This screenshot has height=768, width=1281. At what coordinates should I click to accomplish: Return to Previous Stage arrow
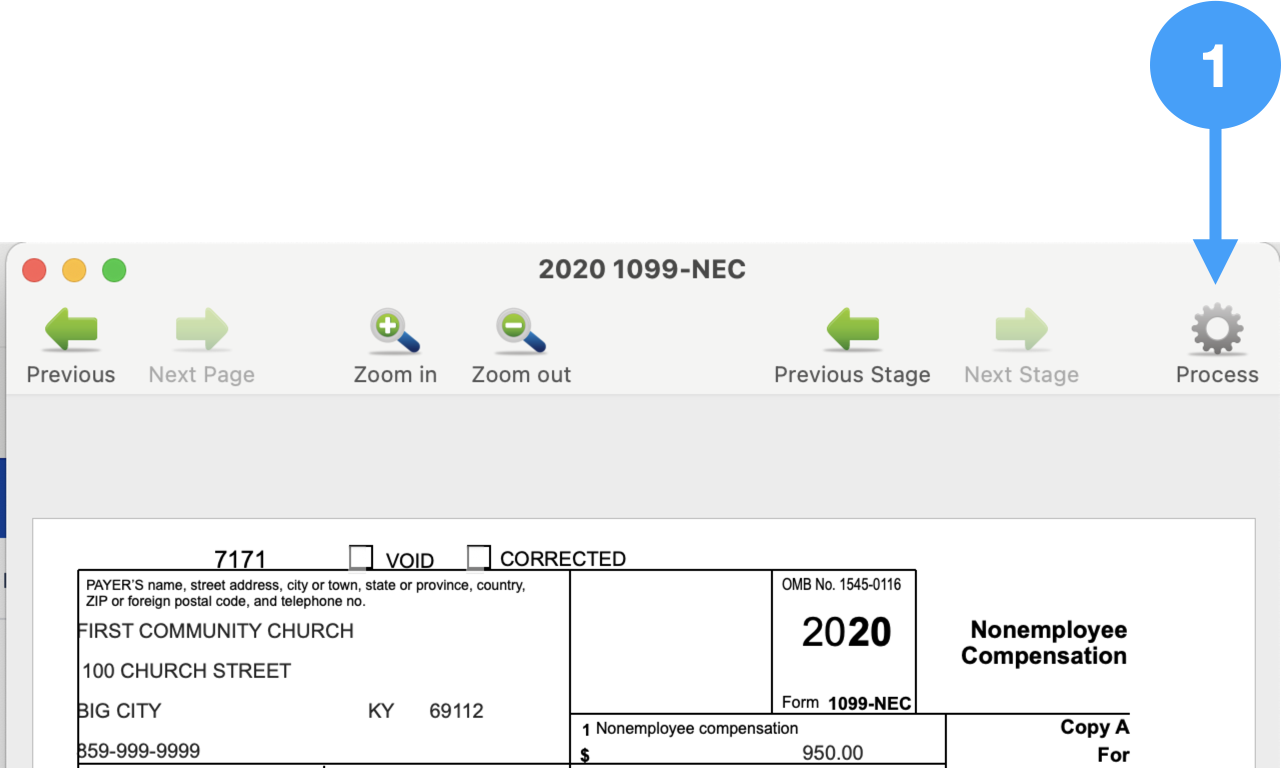852,330
